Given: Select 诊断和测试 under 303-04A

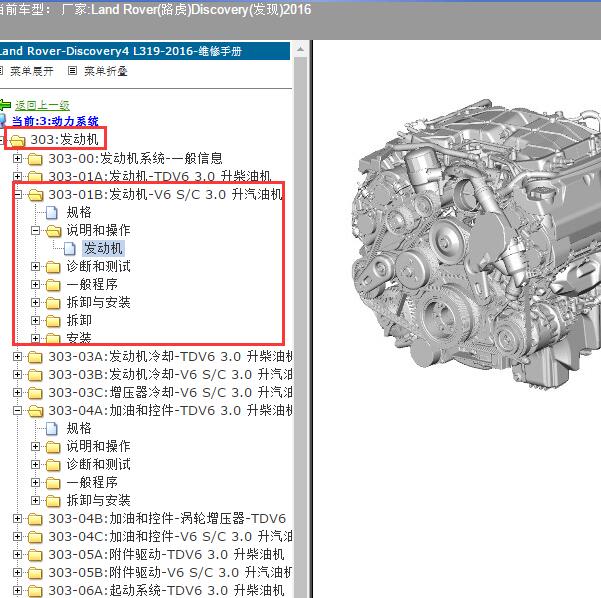Looking at the screenshot, I should click(x=99, y=465).
